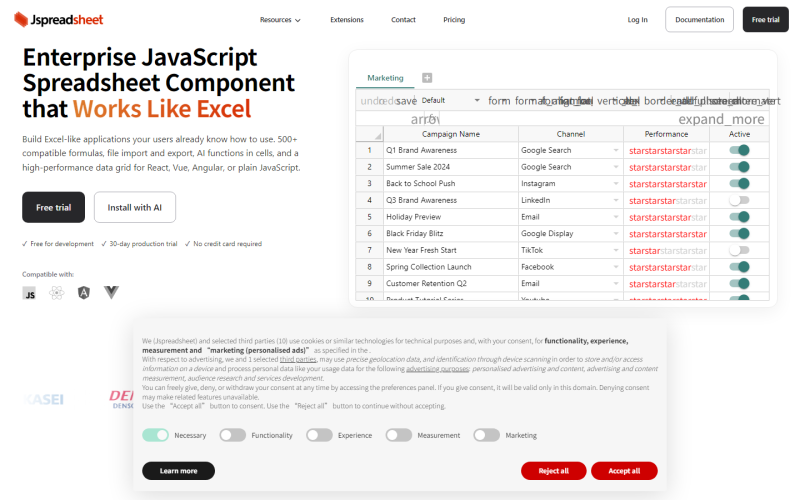Open Channel dropdown for Summer Sale 2024
This screenshot has height=500, width=800.
(616, 167)
